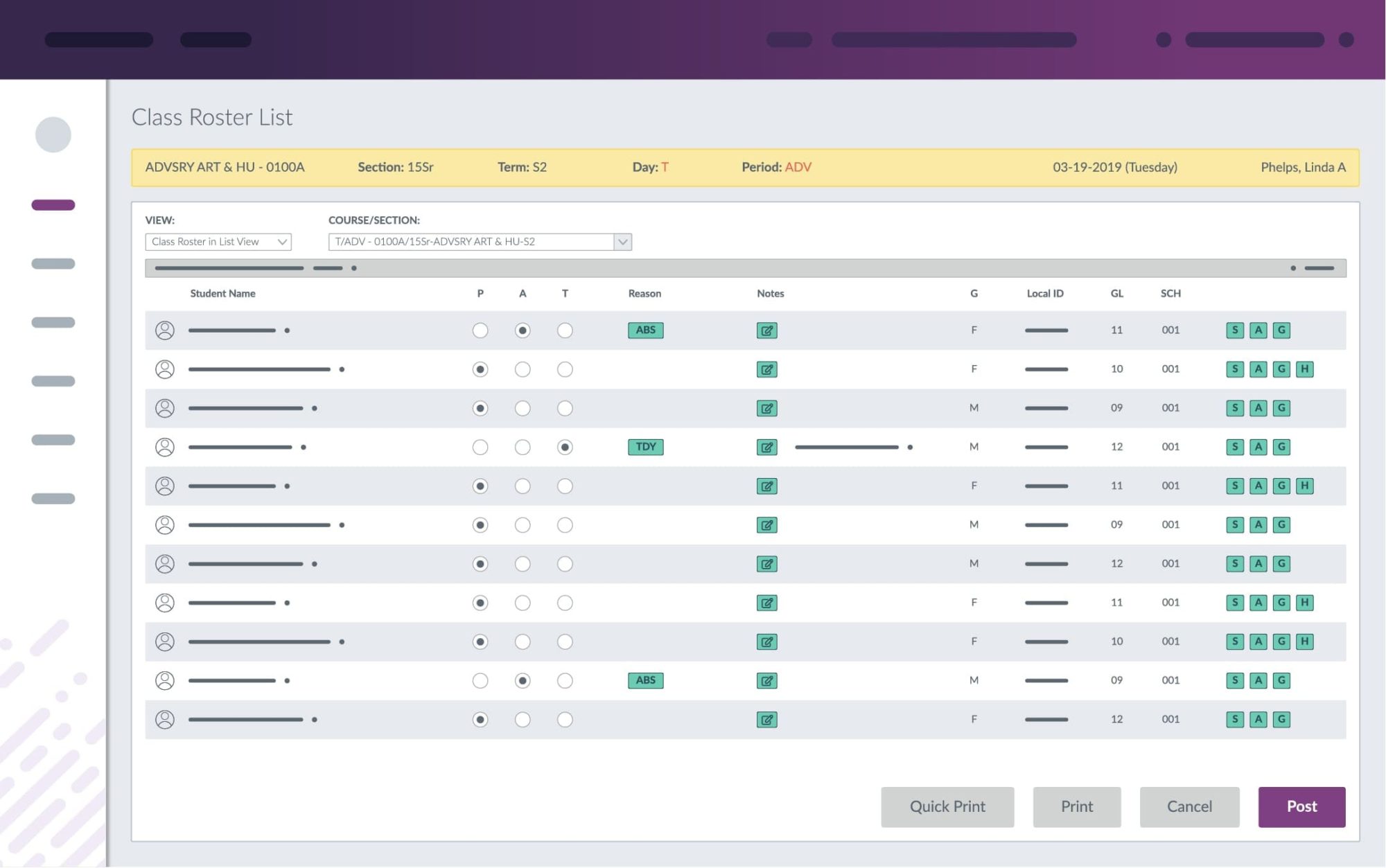
Task: Click the edit note icon for eleventh student
Action: [x=767, y=719]
